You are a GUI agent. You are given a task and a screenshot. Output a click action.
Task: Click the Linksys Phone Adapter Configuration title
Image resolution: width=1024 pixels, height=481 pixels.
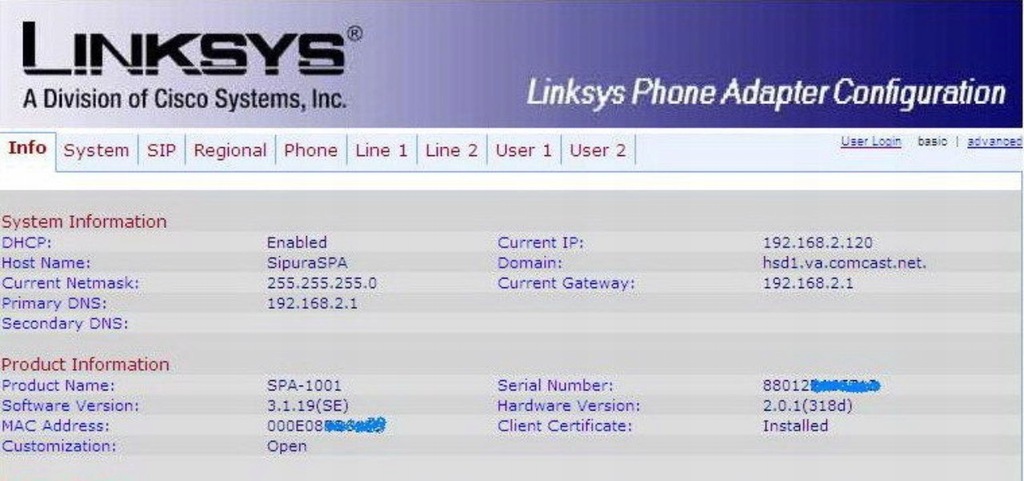(x=766, y=93)
